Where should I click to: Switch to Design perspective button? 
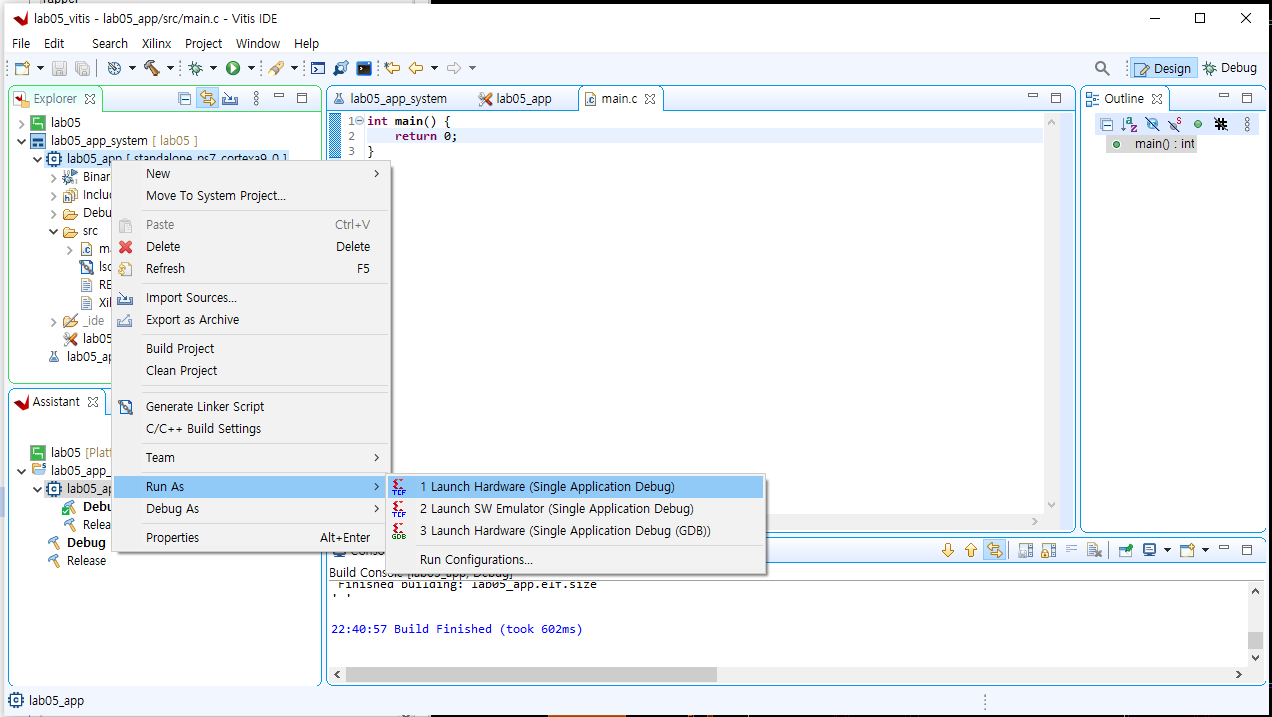point(1162,68)
